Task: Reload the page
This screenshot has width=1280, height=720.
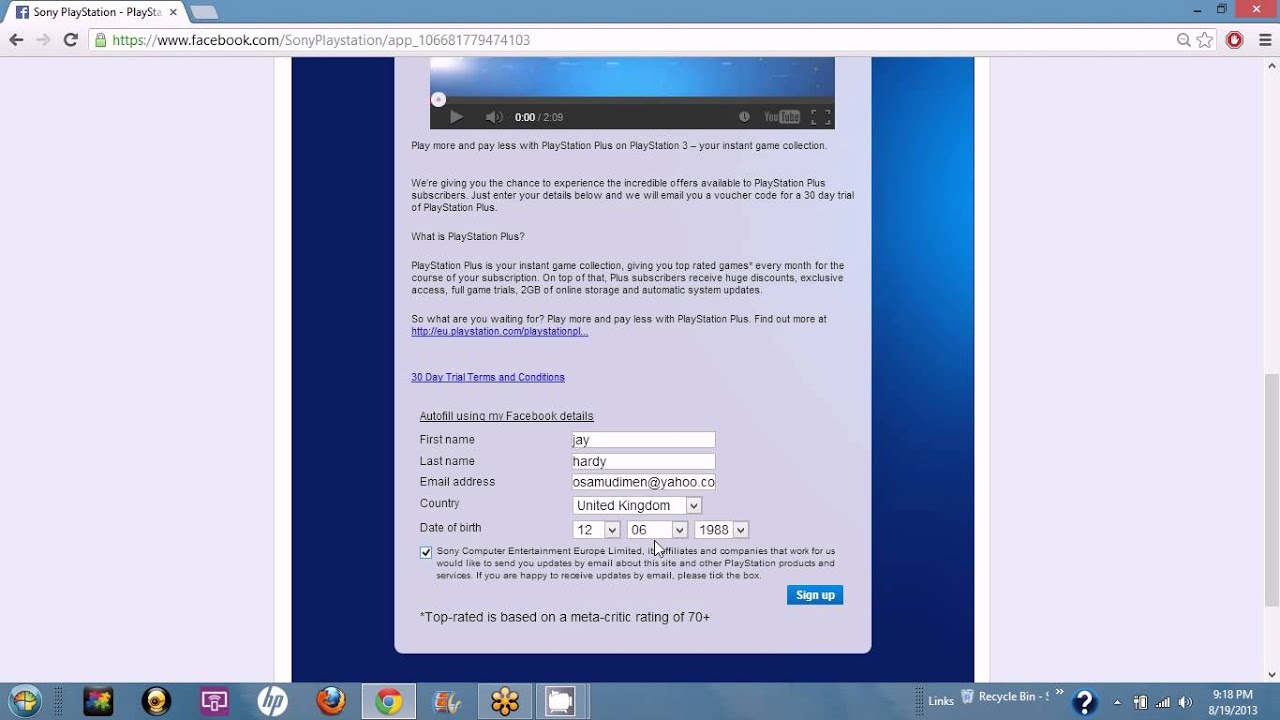Action: pyautogui.click(x=70, y=40)
